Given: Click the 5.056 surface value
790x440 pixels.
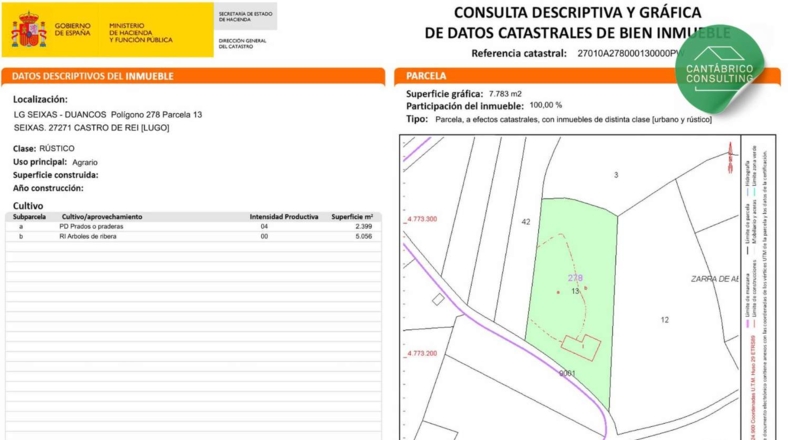Looking at the screenshot, I should click(x=364, y=236).
